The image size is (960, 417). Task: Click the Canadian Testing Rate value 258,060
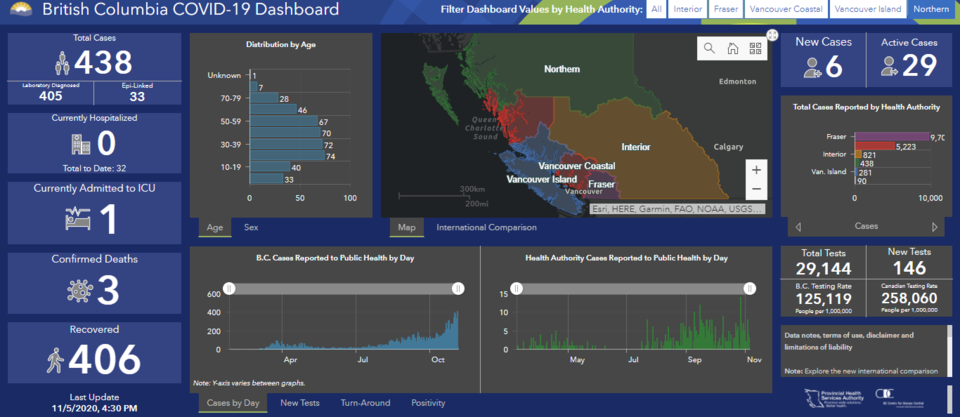(x=909, y=299)
